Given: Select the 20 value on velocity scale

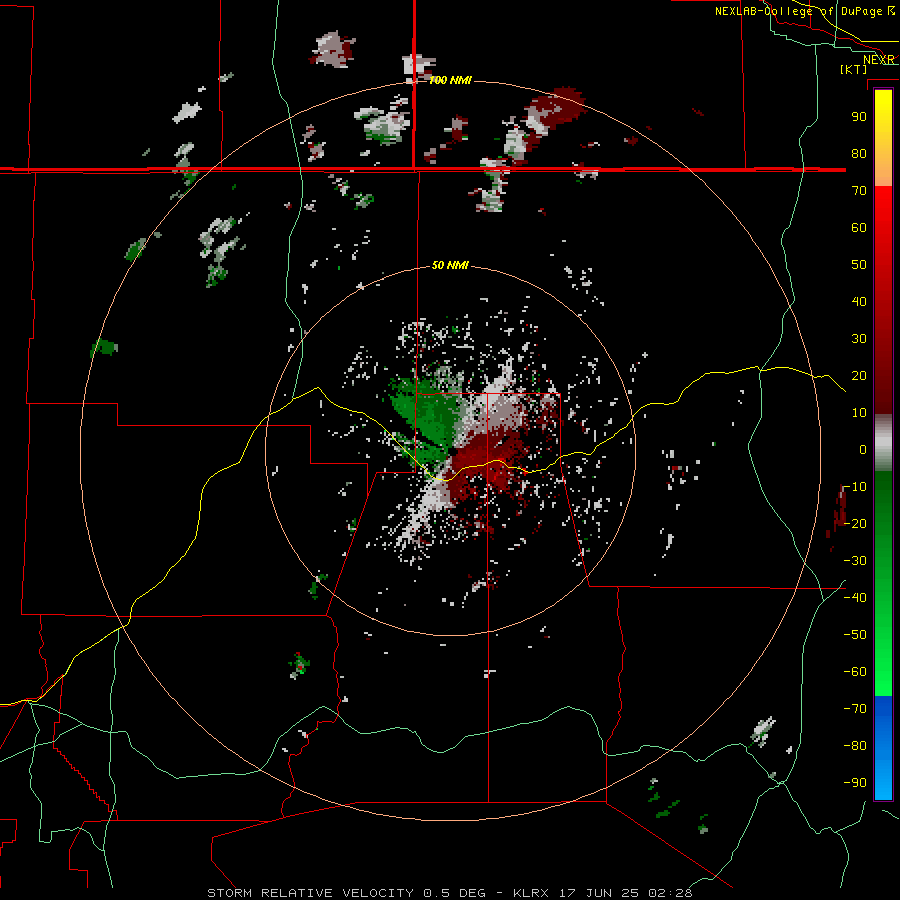Looking at the screenshot, I should click(x=859, y=376).
